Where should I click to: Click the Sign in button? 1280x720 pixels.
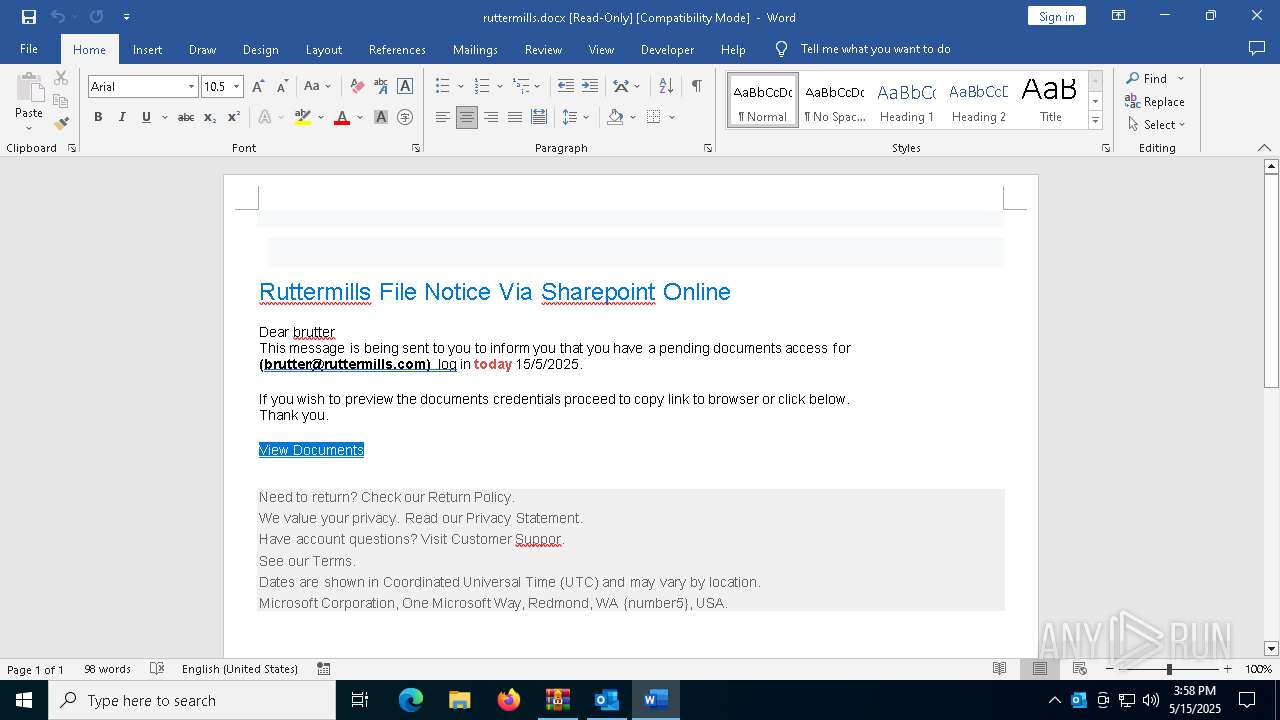click(1056, 16)
